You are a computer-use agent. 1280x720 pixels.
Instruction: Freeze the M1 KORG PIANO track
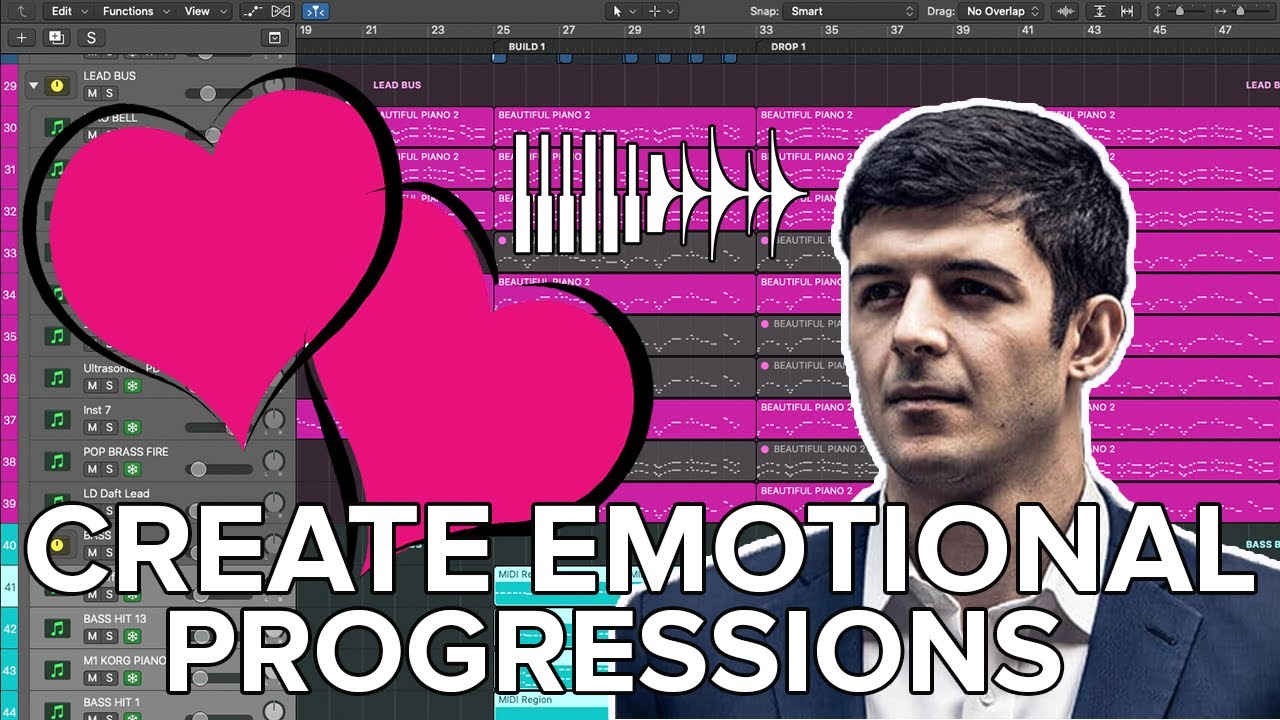tap(132, 678)
